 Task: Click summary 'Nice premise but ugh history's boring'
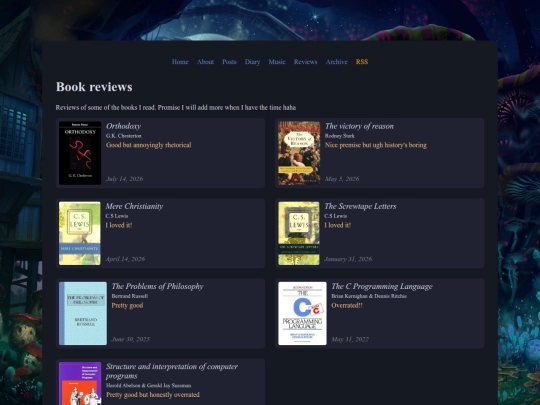pos(376,145)
